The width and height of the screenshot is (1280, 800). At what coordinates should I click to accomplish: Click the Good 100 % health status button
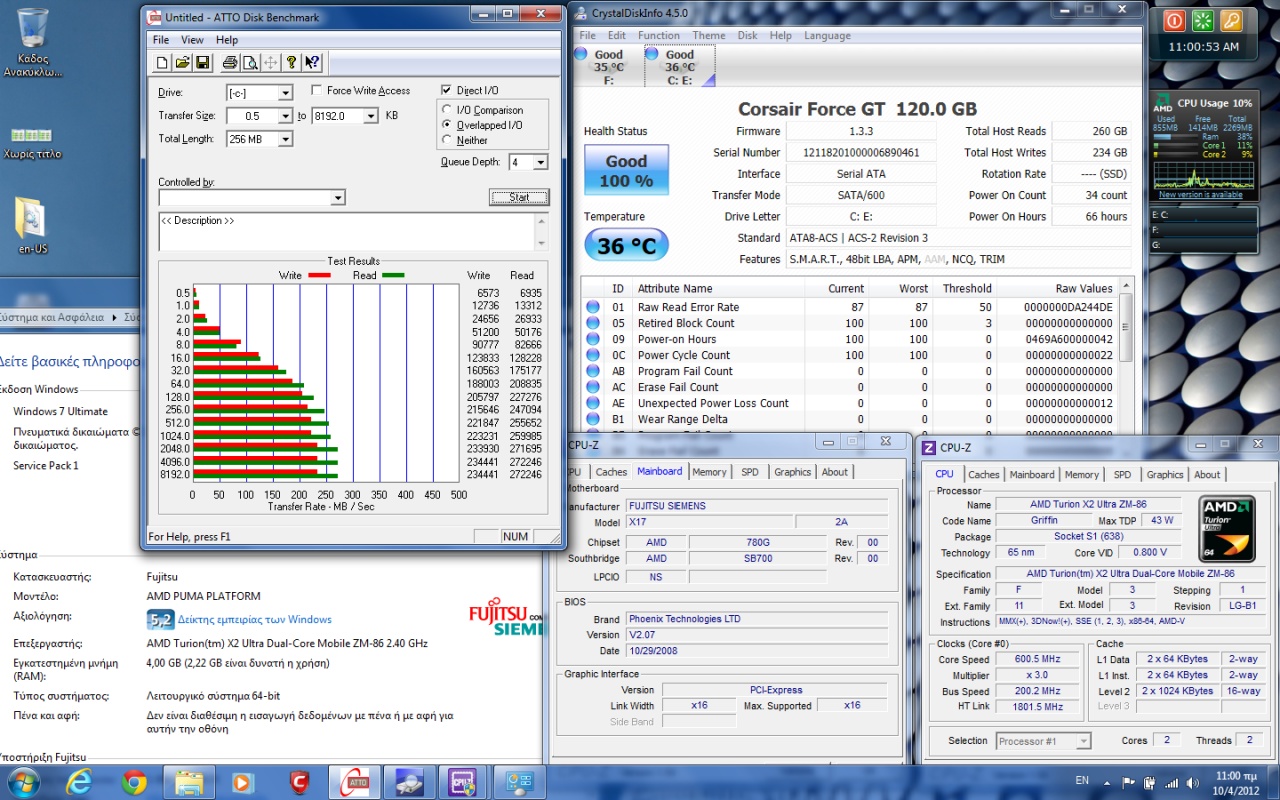pos(626,171)
